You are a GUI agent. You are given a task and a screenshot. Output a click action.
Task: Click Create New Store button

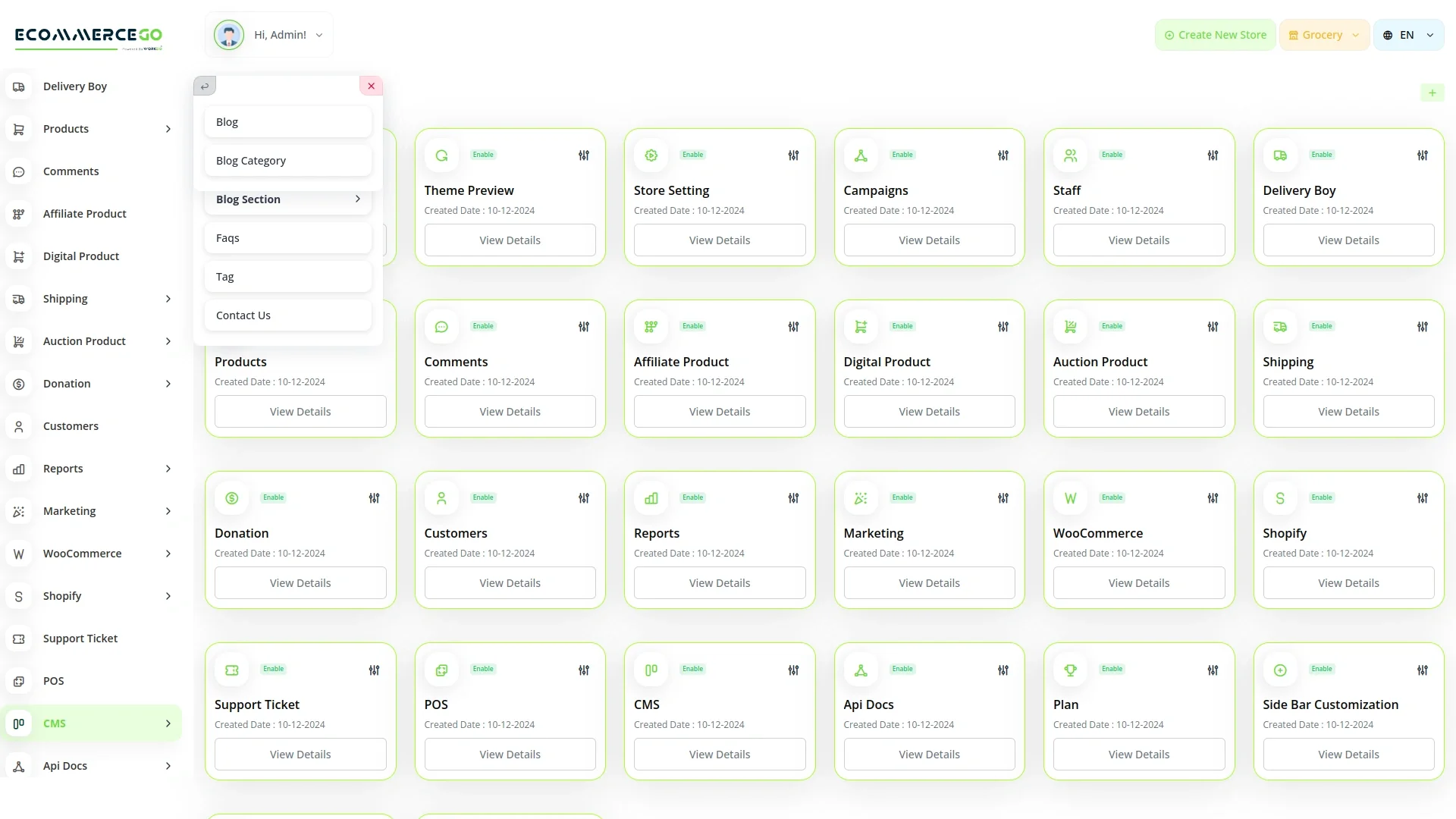tap(1215, 35)
